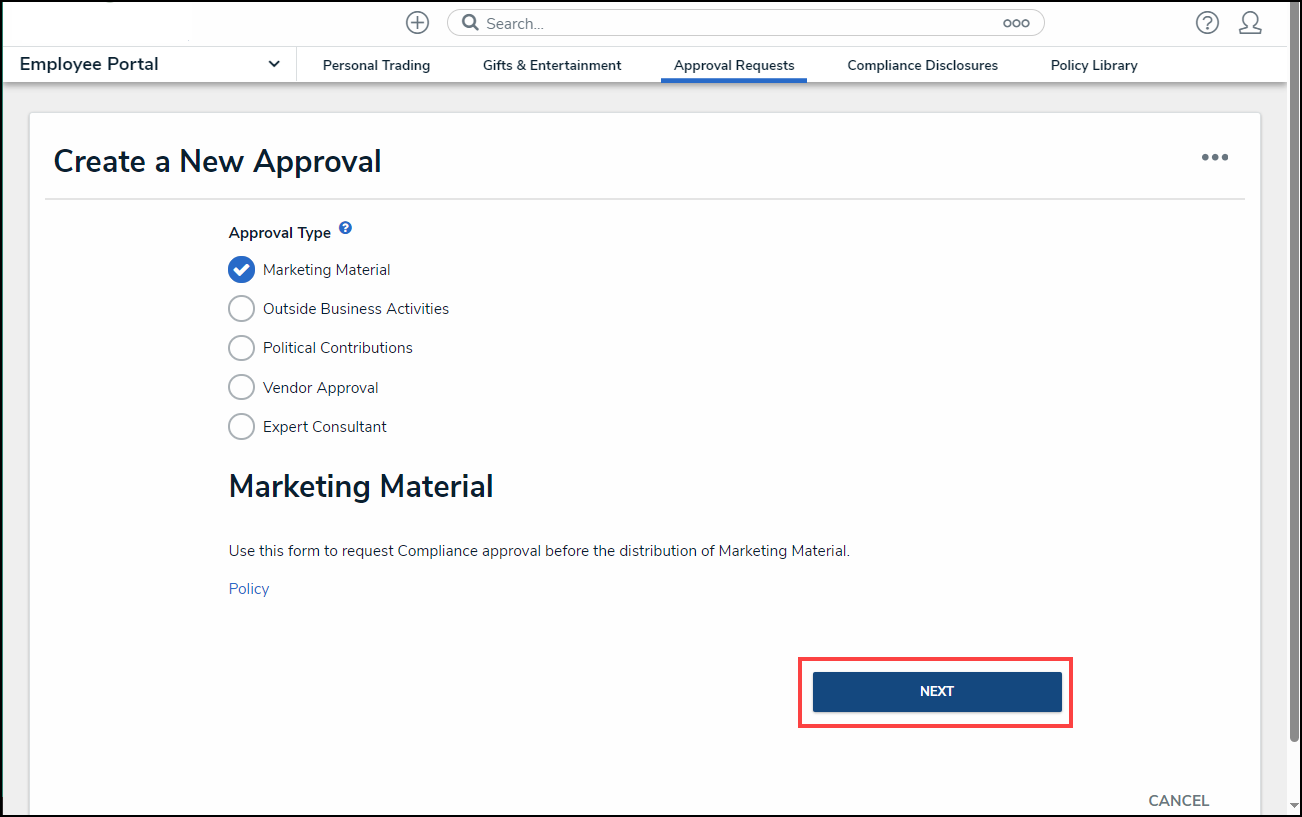
Task: Choose Expert Consultant approval type
Action: pyautogui.click(x=241, y=427)
